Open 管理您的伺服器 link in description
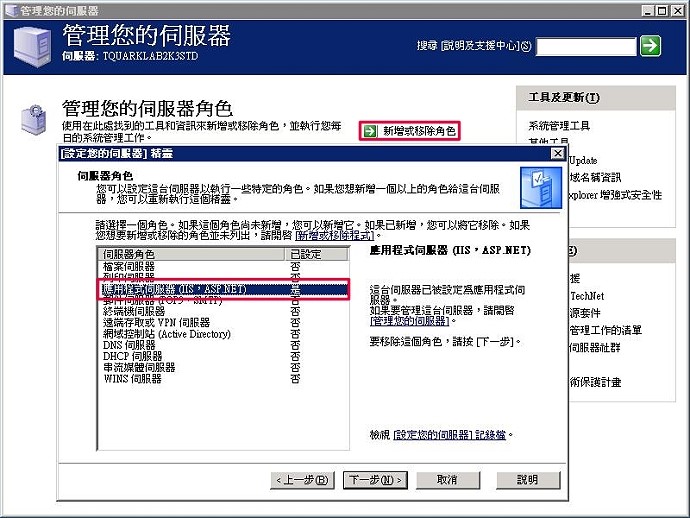 pyautogui.click(x=410, y=321)
